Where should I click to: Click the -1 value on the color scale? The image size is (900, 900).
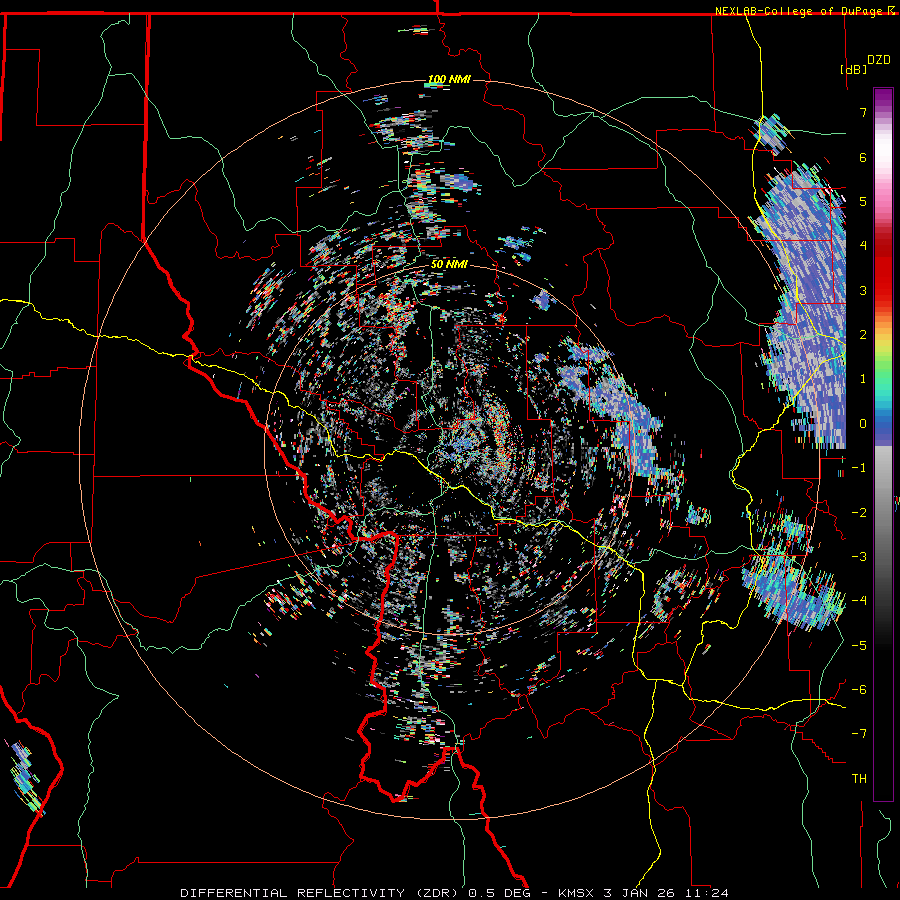(x=859, y=468)
